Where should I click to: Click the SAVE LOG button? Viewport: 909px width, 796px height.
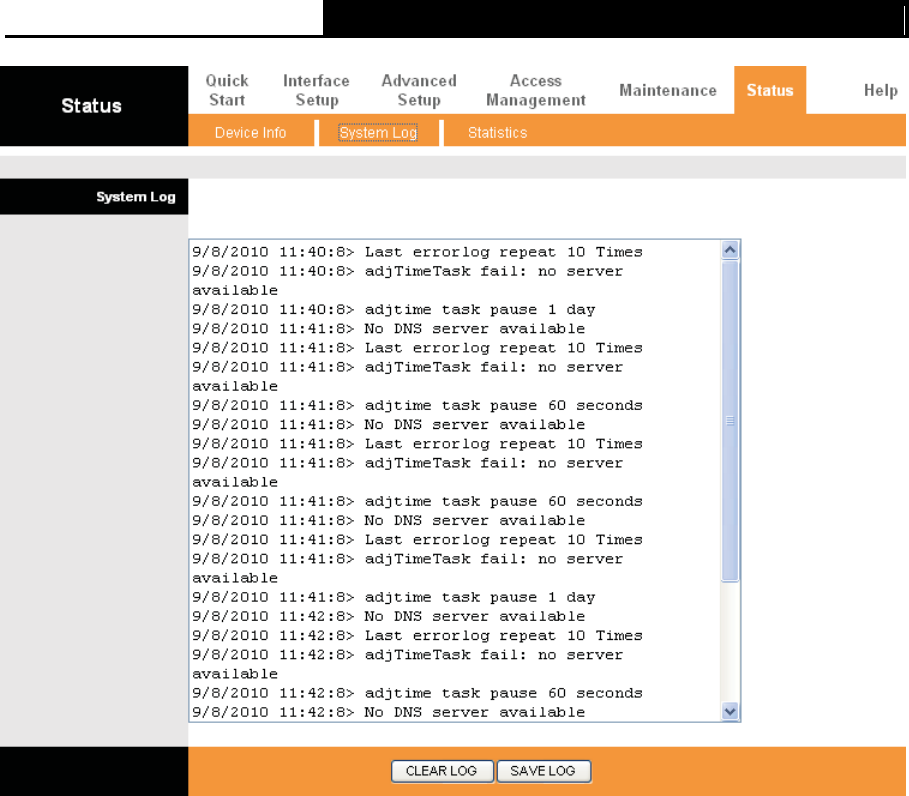tap(544, 771)
